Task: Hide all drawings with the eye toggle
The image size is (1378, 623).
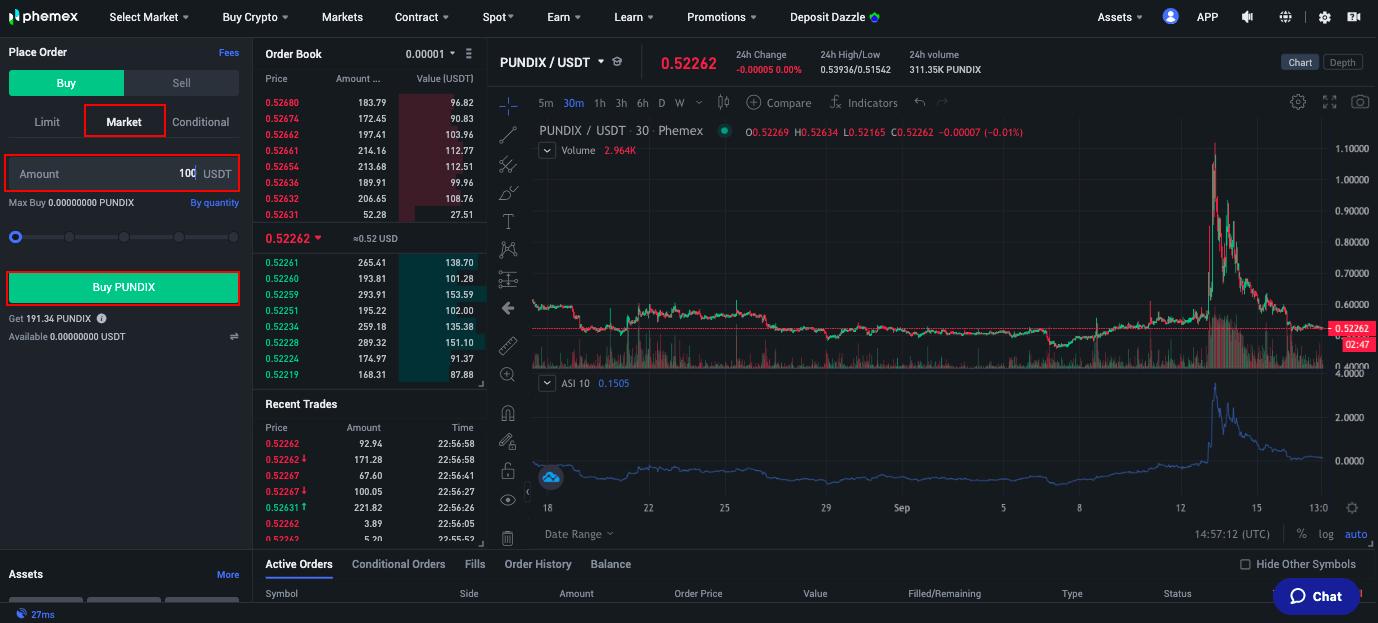Action: (507, 498)
